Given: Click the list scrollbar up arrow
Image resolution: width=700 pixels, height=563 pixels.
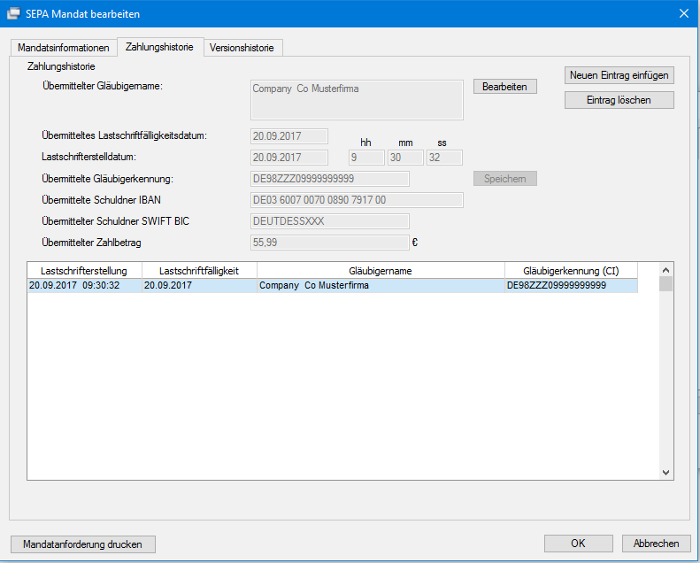Looking at the screenshot, I should click(666, 270).
